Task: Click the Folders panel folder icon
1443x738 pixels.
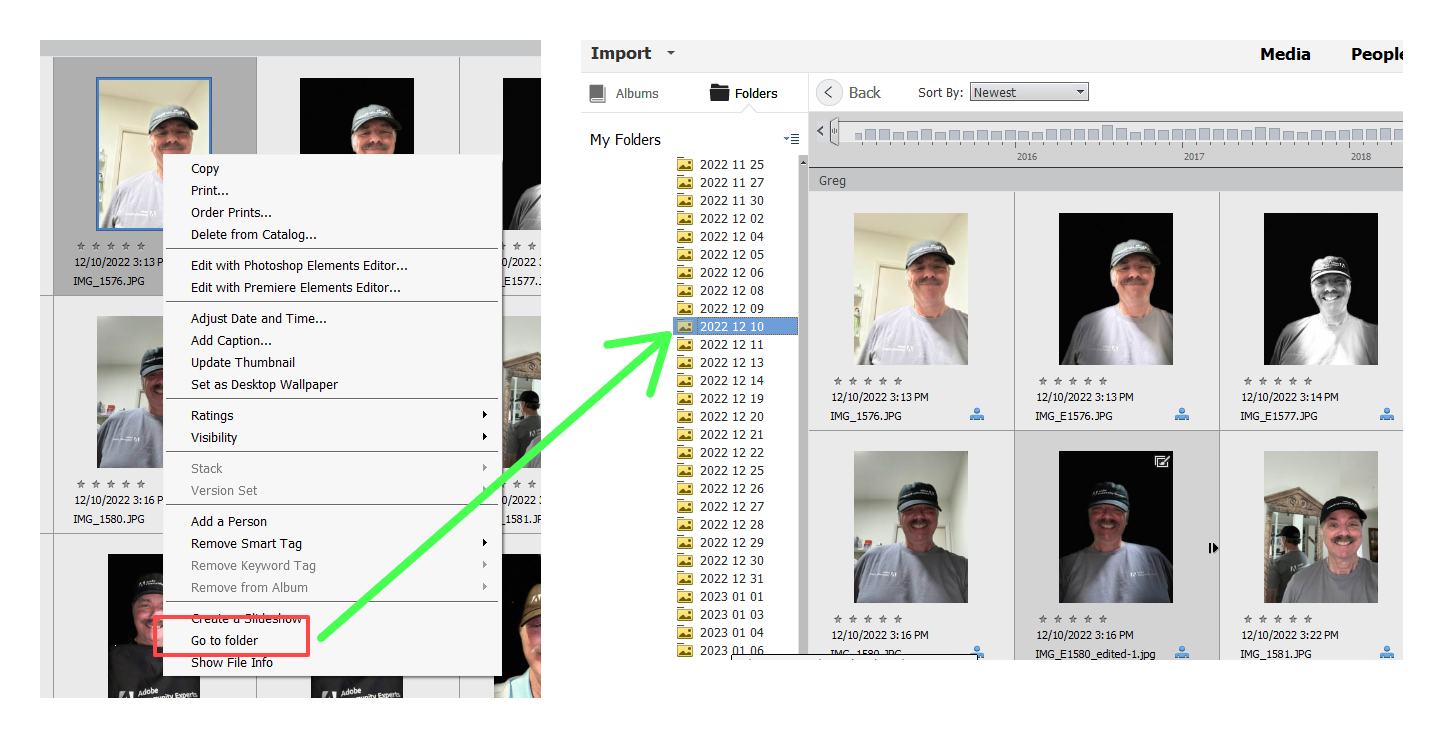Action: point(718,92)
